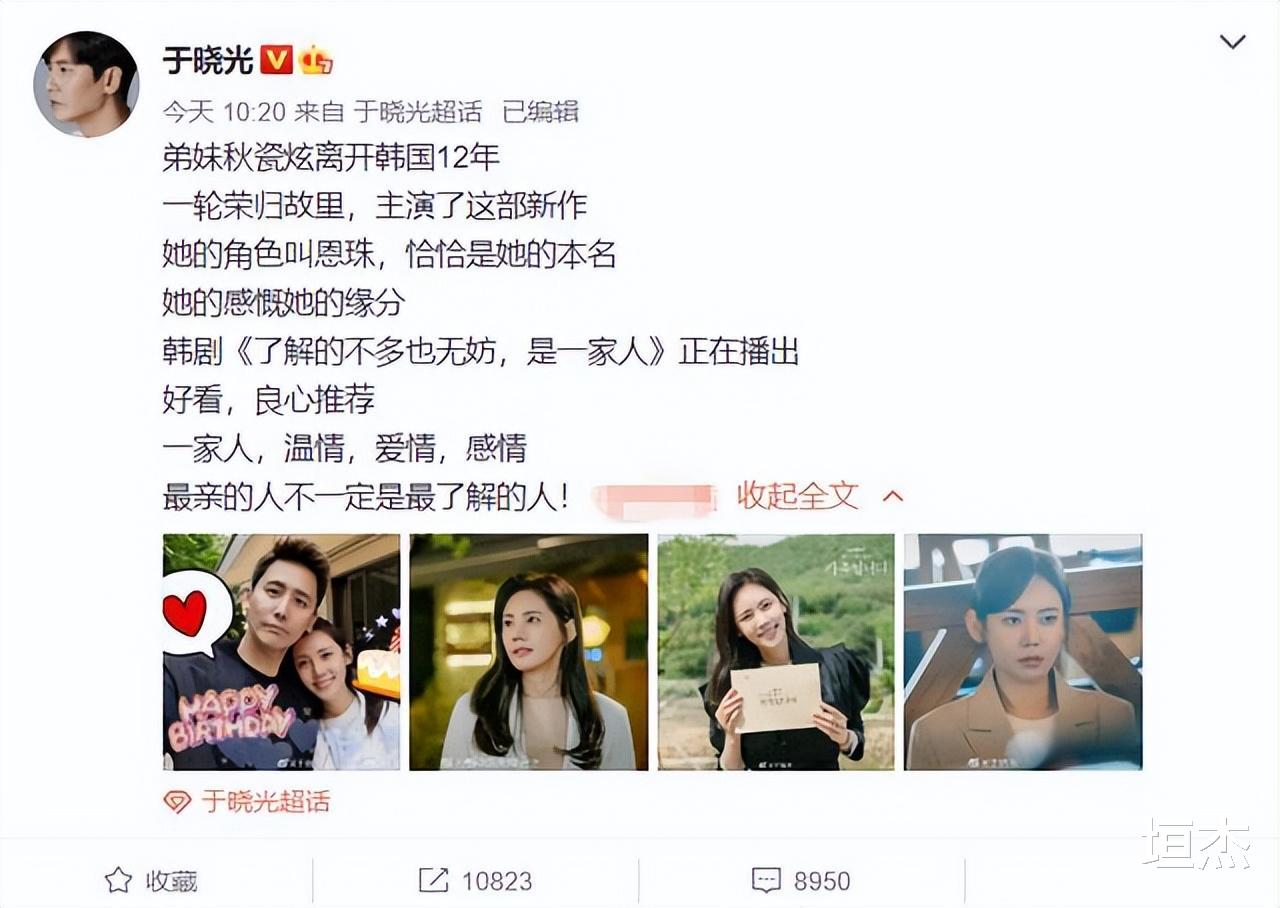Open the post options chevron menu
Screen dimensions: 1280x908
tap(1232, 42)
